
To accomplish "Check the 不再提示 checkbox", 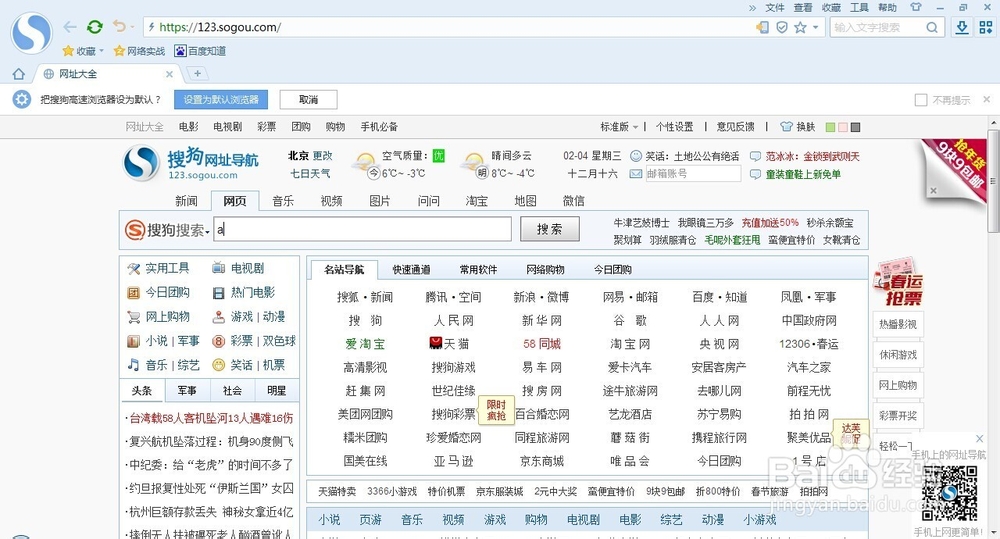I will point(921,100).
